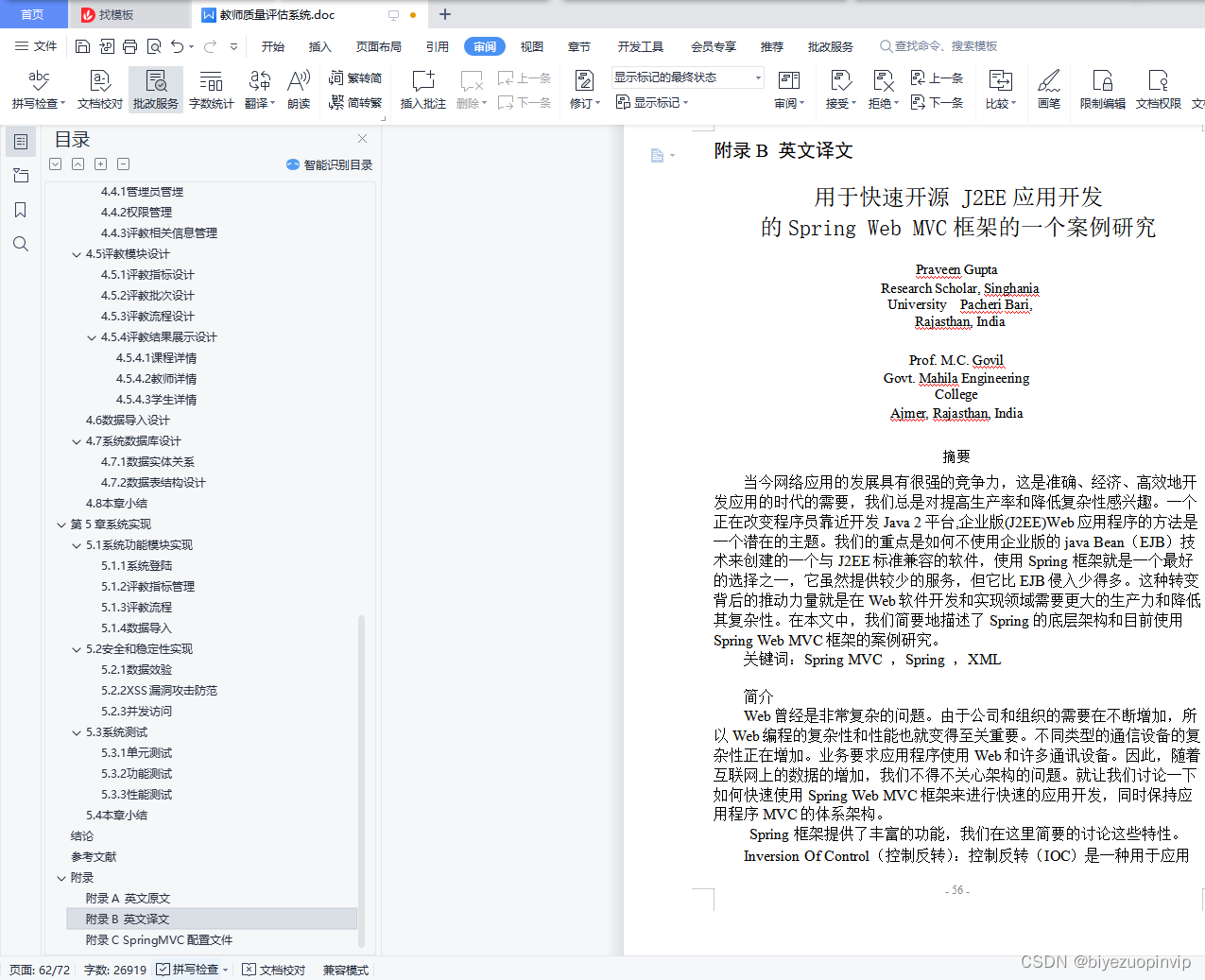Screen dimensions: 1205x980
Task: Open the 字数统计 word count tool
Action: (x=211, y=90)
